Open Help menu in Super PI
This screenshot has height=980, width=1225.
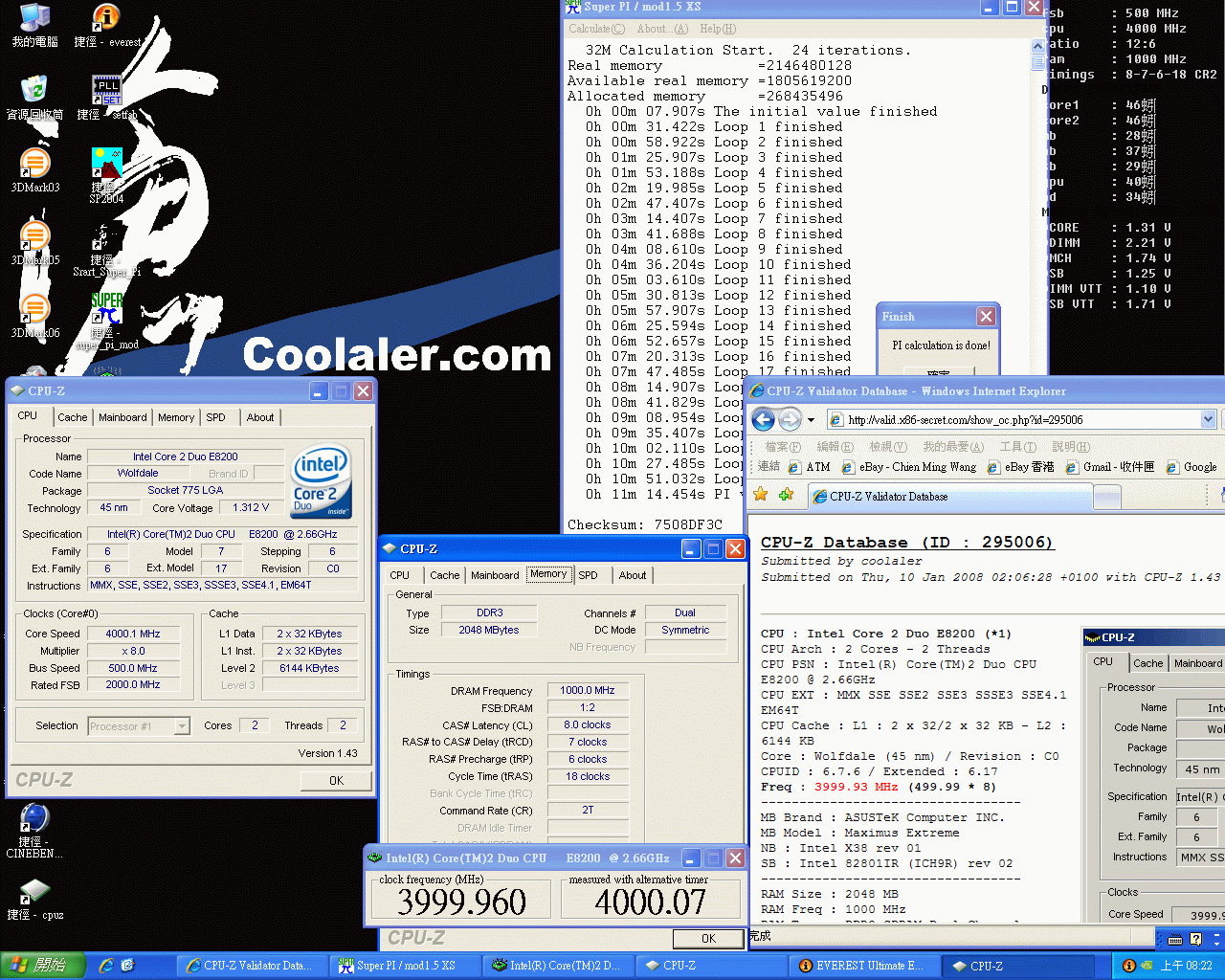(x=718, y=29)
